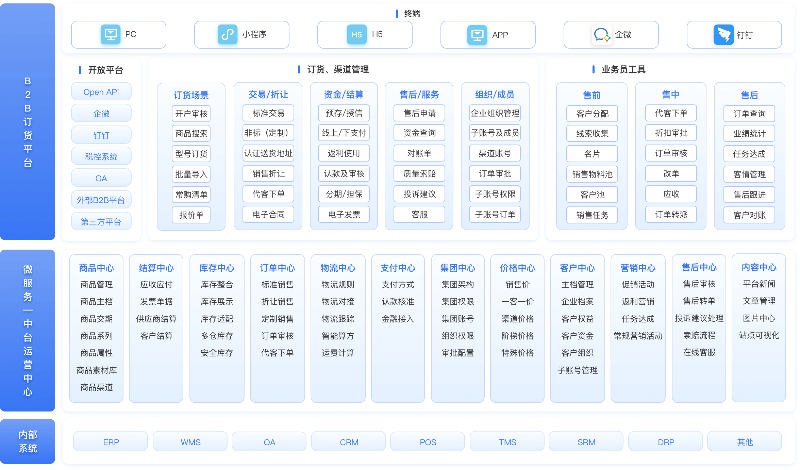Screen dimensions: 800x470
Task: Click the ERP system box
Action: coord(111,442)
